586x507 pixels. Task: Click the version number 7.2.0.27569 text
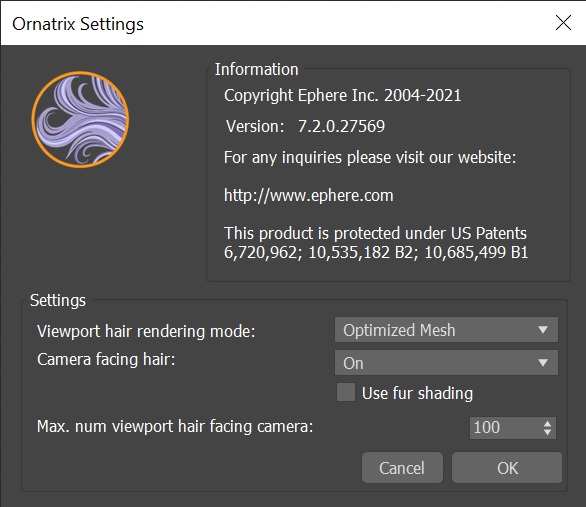[341, 126]
